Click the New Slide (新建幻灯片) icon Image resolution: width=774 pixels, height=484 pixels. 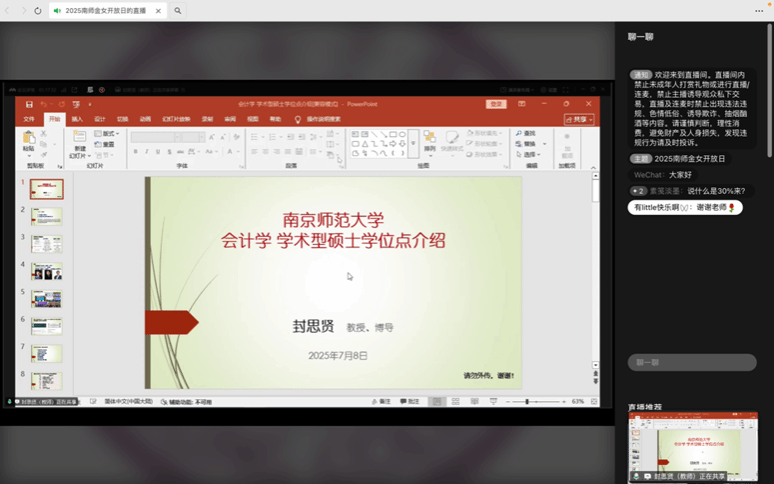[80, 138]
